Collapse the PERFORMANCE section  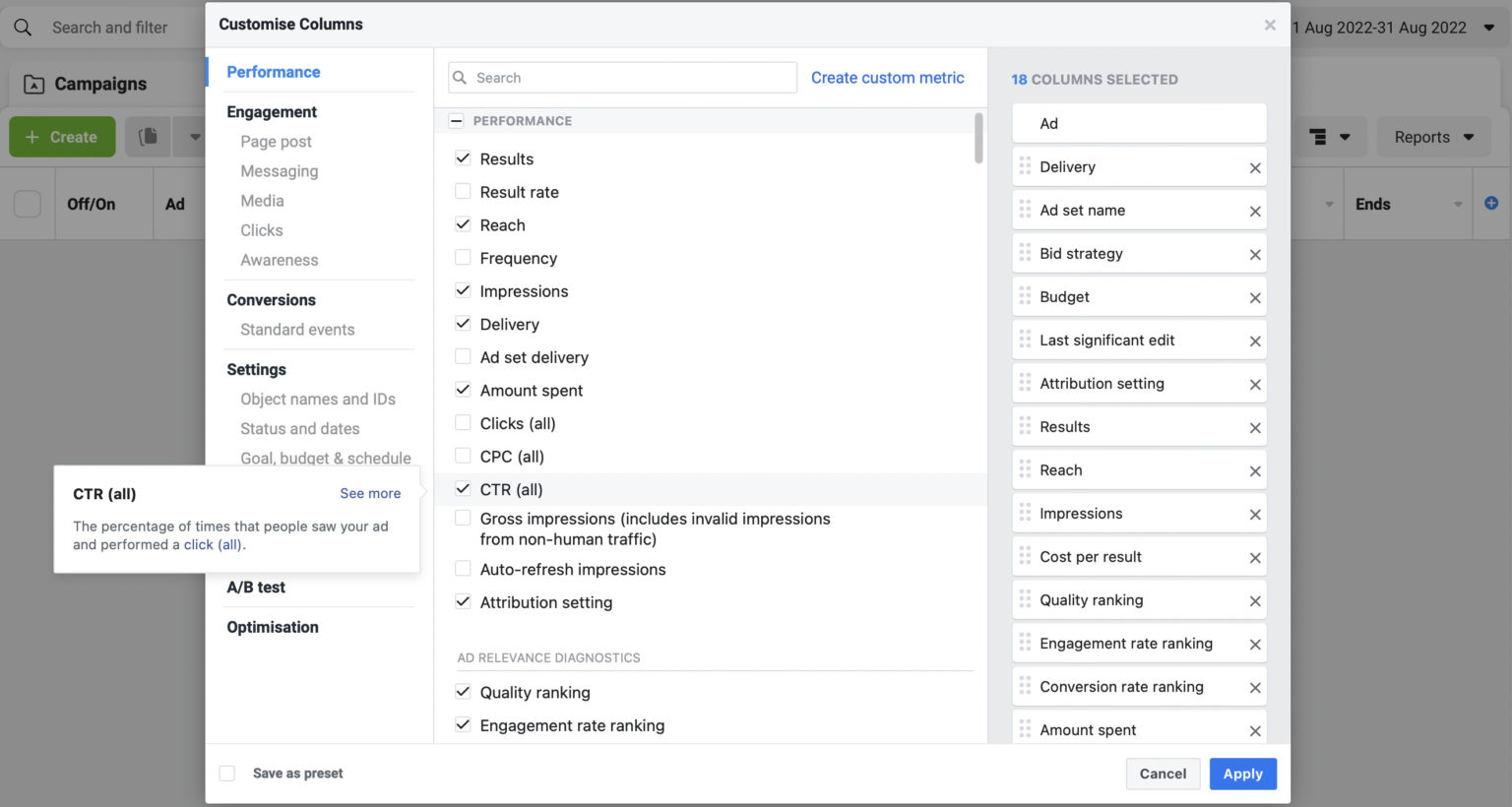tap(456, 120)
